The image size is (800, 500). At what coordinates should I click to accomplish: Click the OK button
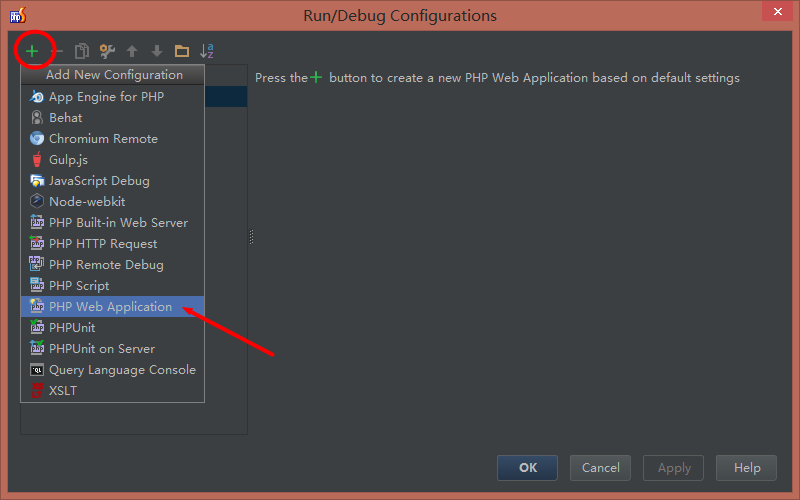point(528,468)
